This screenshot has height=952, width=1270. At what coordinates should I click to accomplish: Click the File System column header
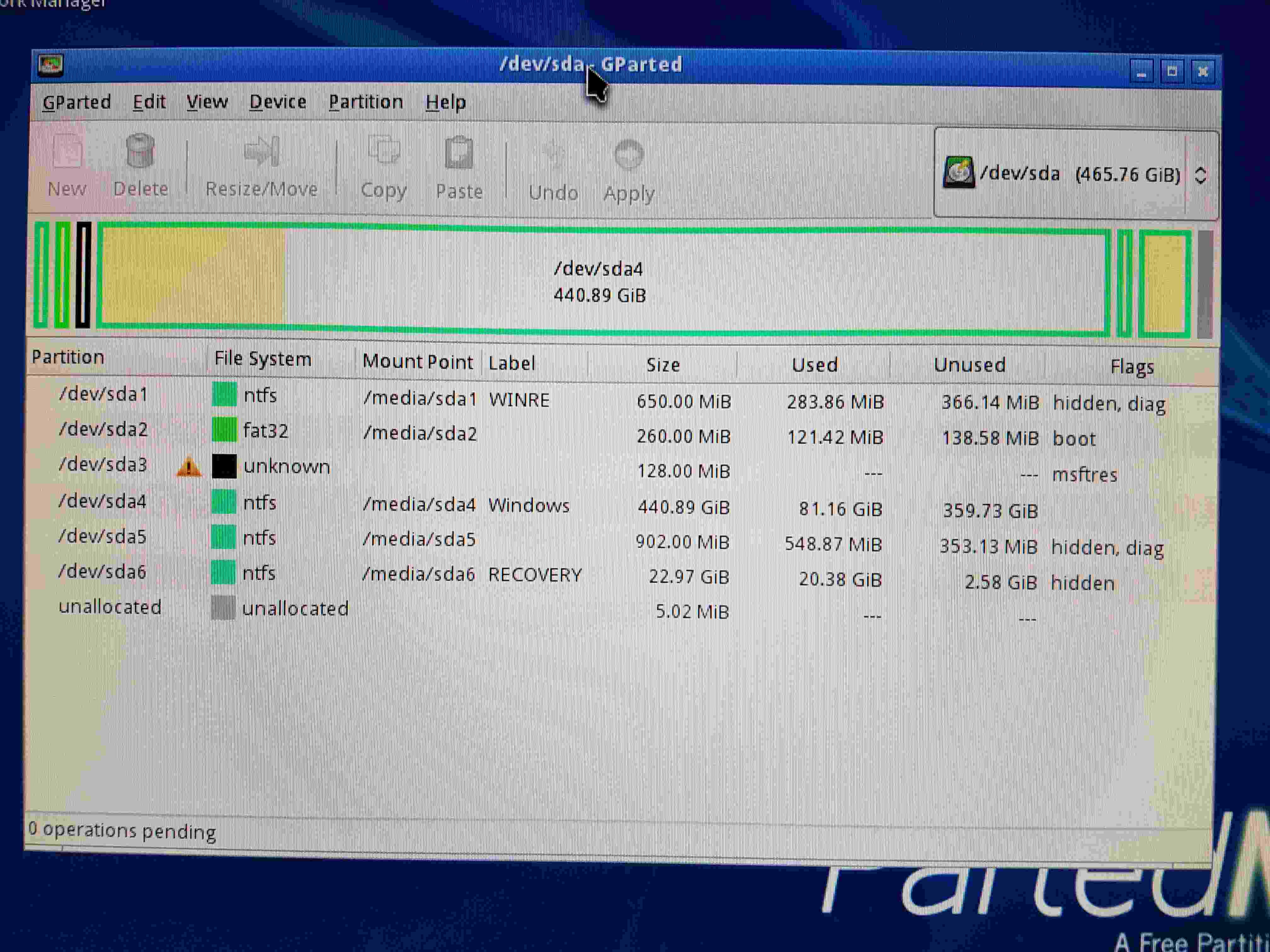(x=263, y=359)
